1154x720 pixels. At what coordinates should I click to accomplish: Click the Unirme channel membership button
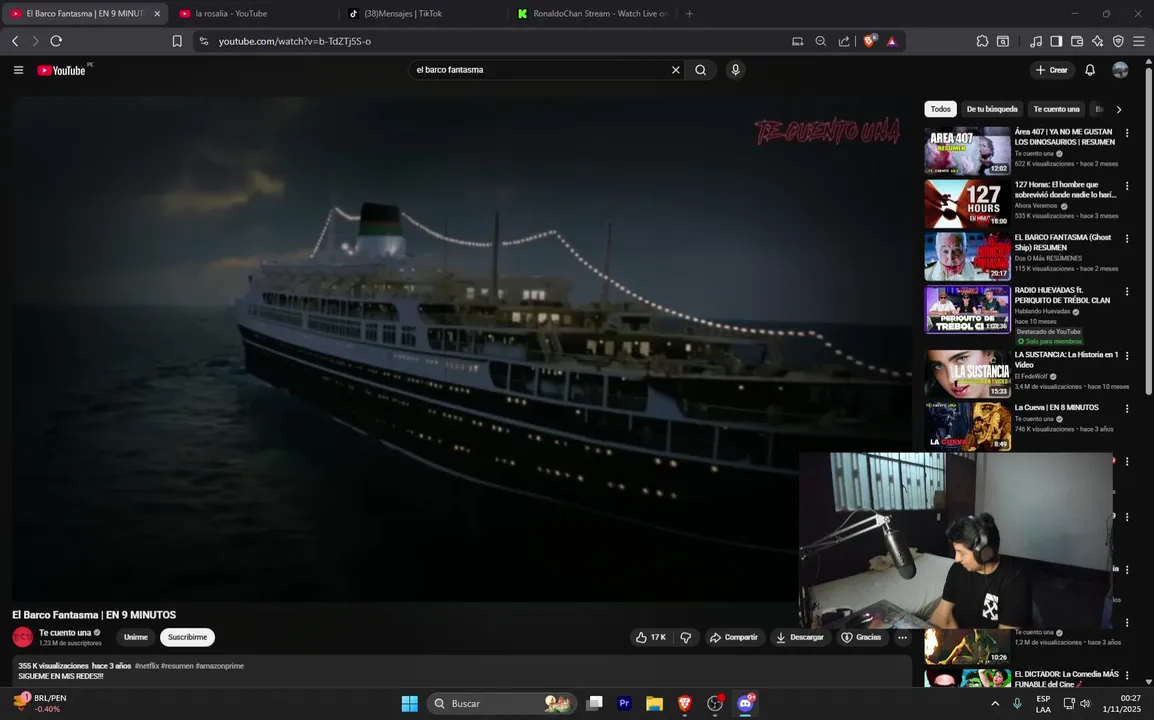click(x=135, y=638)
